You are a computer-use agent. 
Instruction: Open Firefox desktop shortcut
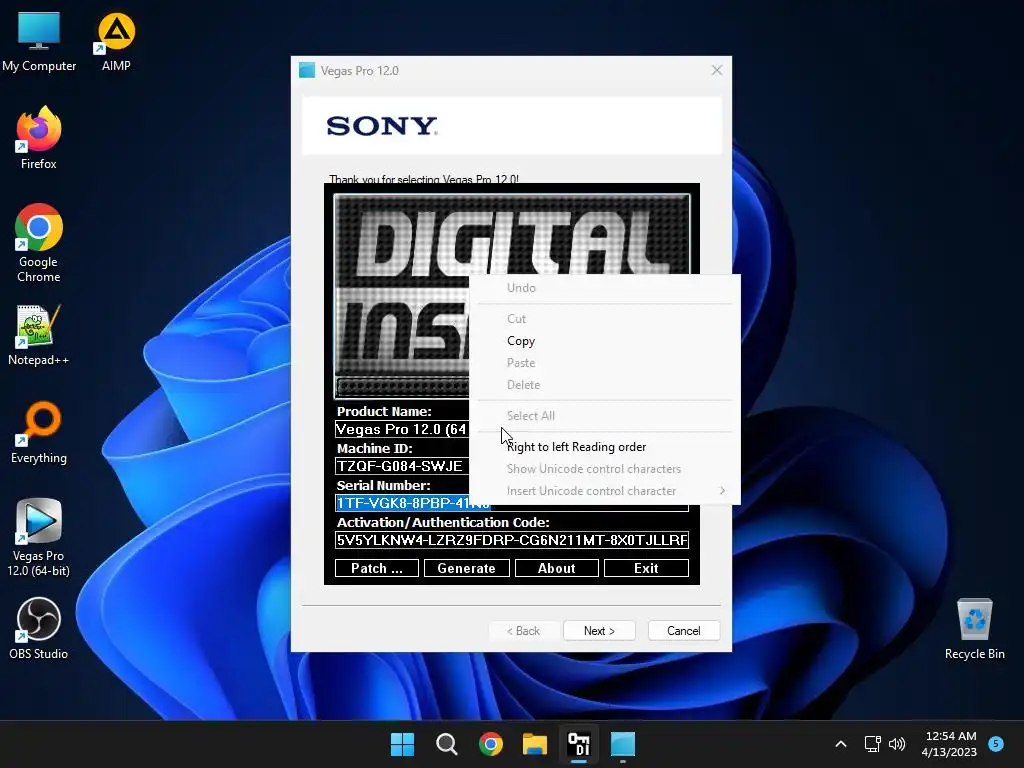click(x=39, y=138)
